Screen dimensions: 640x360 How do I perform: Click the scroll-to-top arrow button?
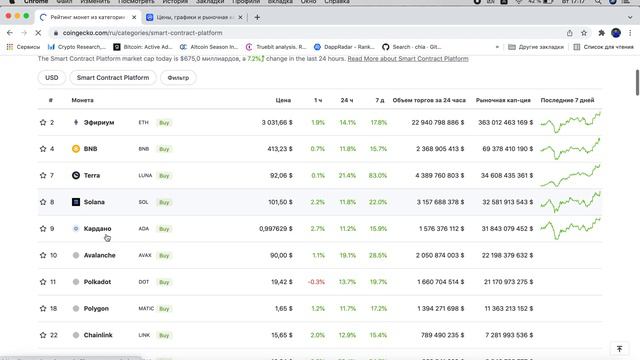tap(620, 349)
